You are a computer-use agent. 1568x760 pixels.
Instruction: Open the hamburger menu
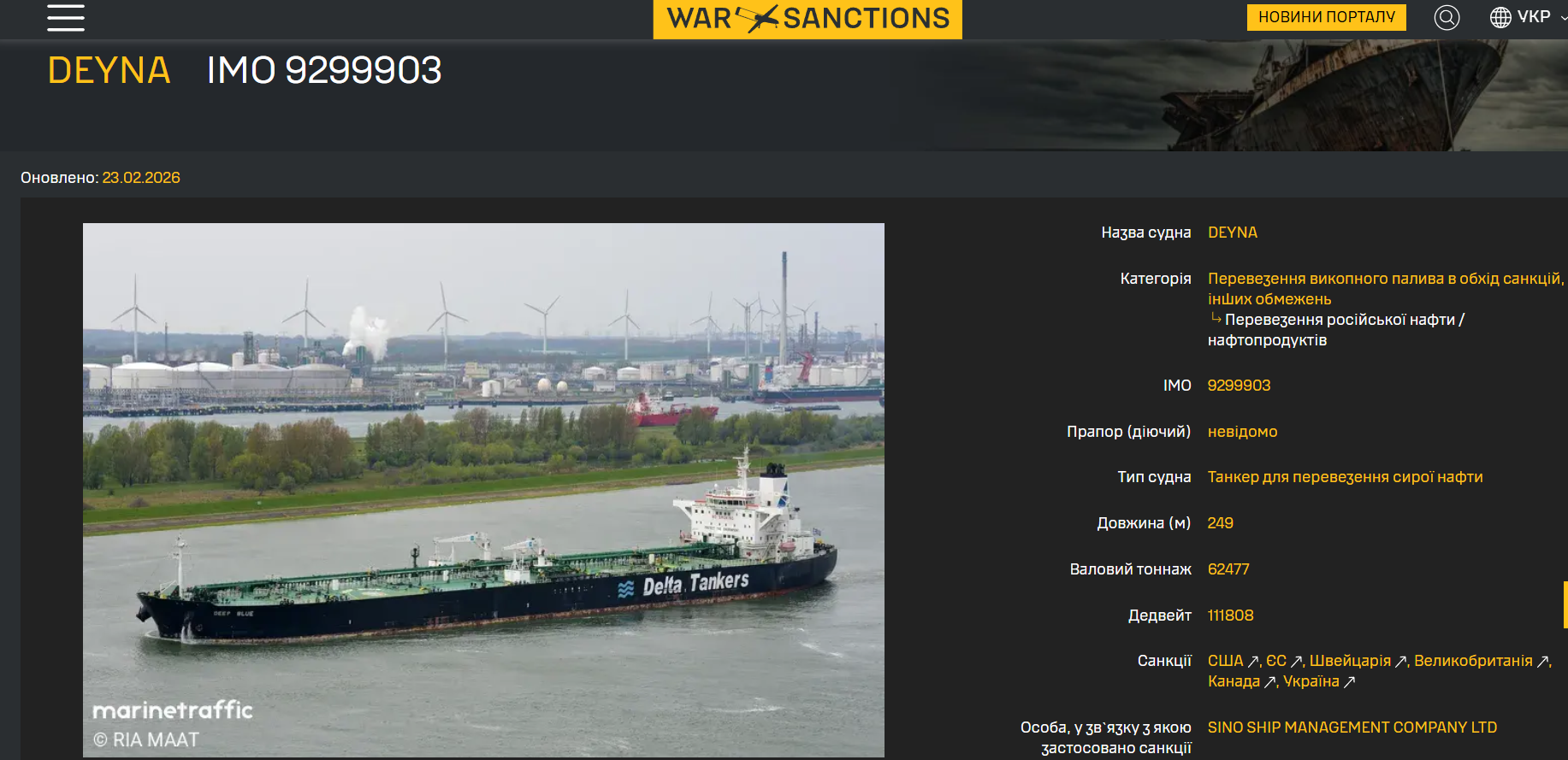(x=66, y=17)
